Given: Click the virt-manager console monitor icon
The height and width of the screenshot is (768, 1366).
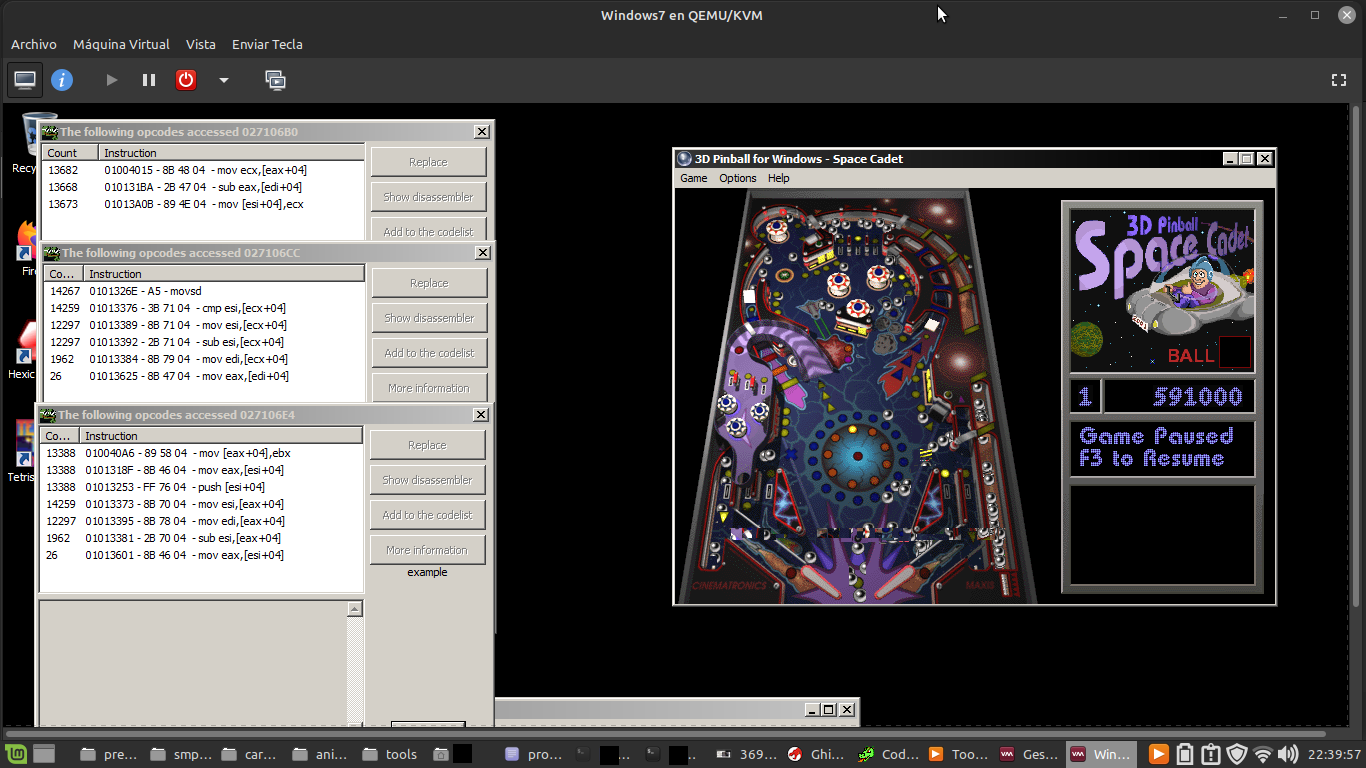Looking at the screenshot, I should point(25,80).
